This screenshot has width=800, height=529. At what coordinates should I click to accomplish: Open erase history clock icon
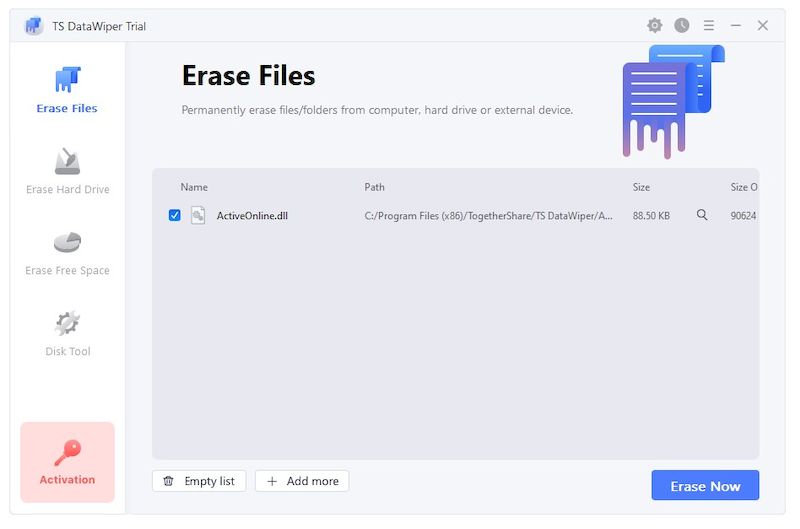click(x=681, y=26)
